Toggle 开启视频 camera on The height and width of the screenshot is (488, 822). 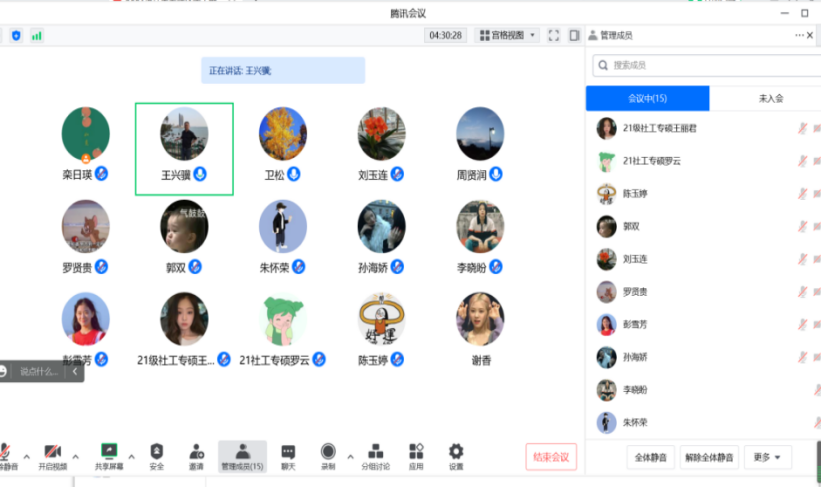pos(53,455)
